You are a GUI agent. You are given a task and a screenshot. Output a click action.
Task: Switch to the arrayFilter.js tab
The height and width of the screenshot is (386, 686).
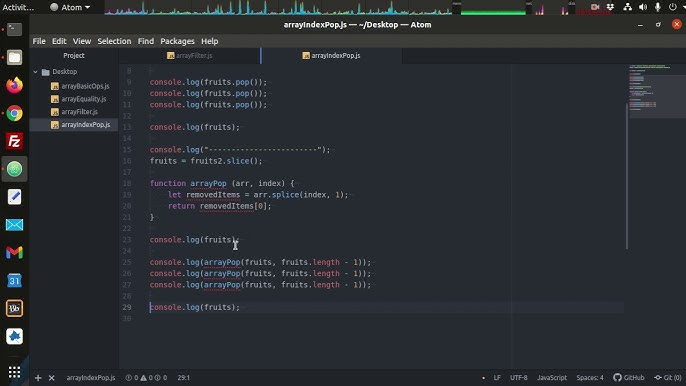(189, 56)
